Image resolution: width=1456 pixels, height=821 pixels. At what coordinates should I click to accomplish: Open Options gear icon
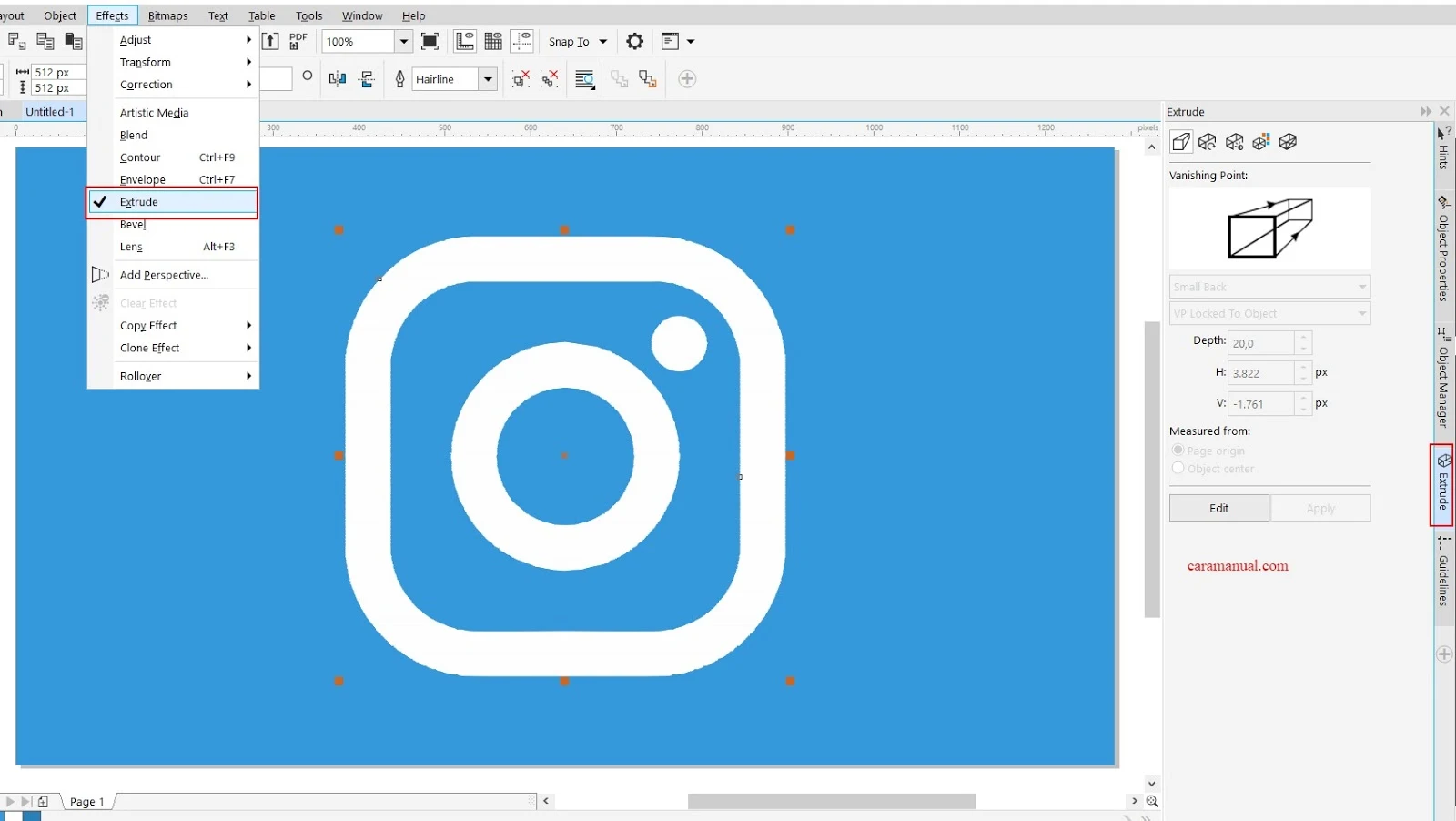[x=635, y=41]
